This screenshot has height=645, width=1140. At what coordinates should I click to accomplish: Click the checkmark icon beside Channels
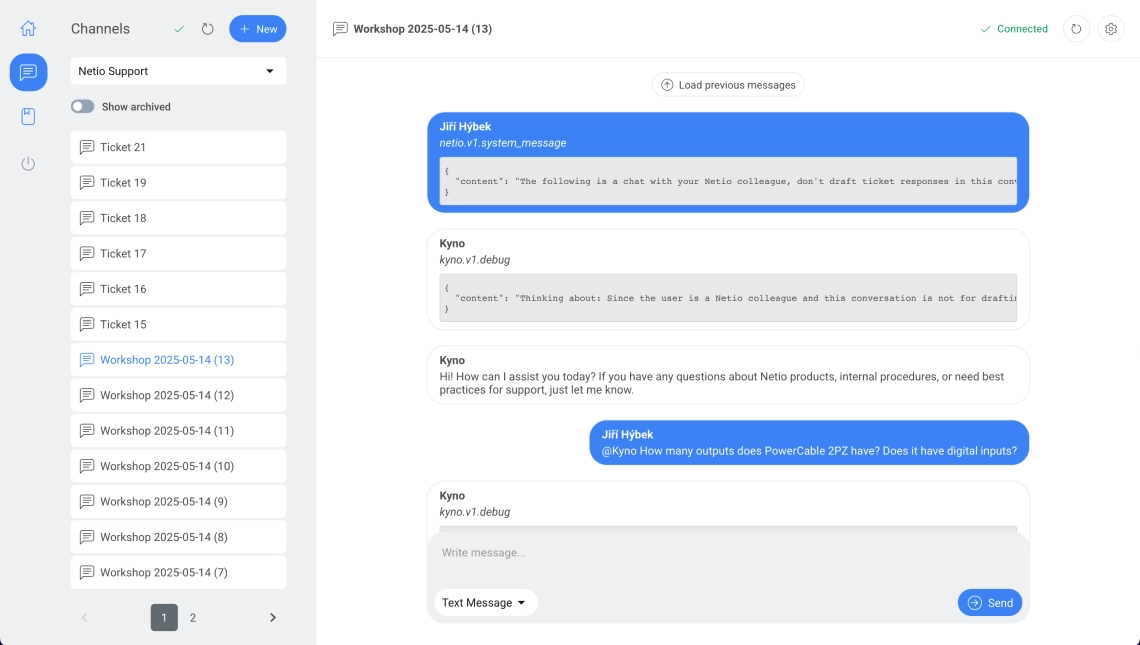[x=179, y=29]
